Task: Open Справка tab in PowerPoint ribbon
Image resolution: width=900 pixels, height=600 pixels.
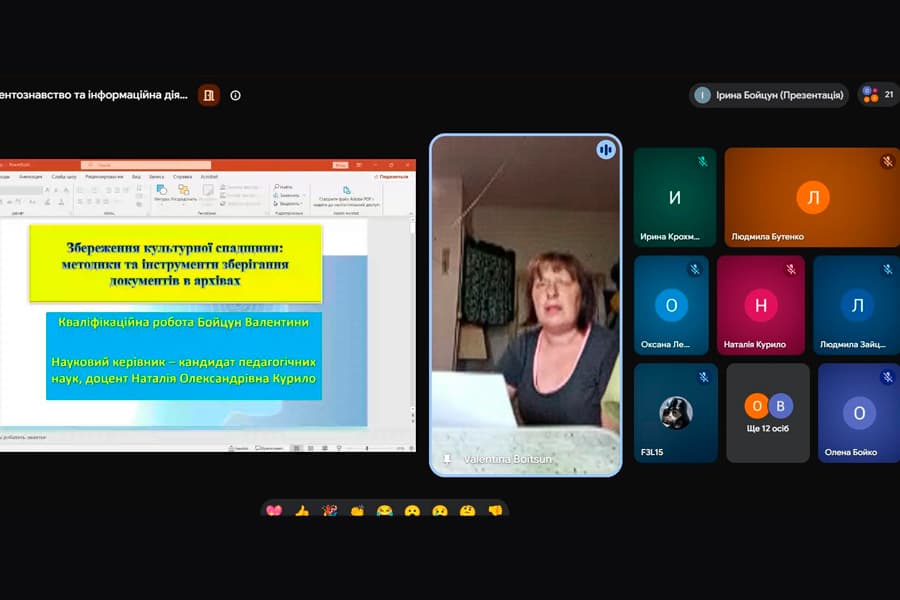Action: (183, 177)
